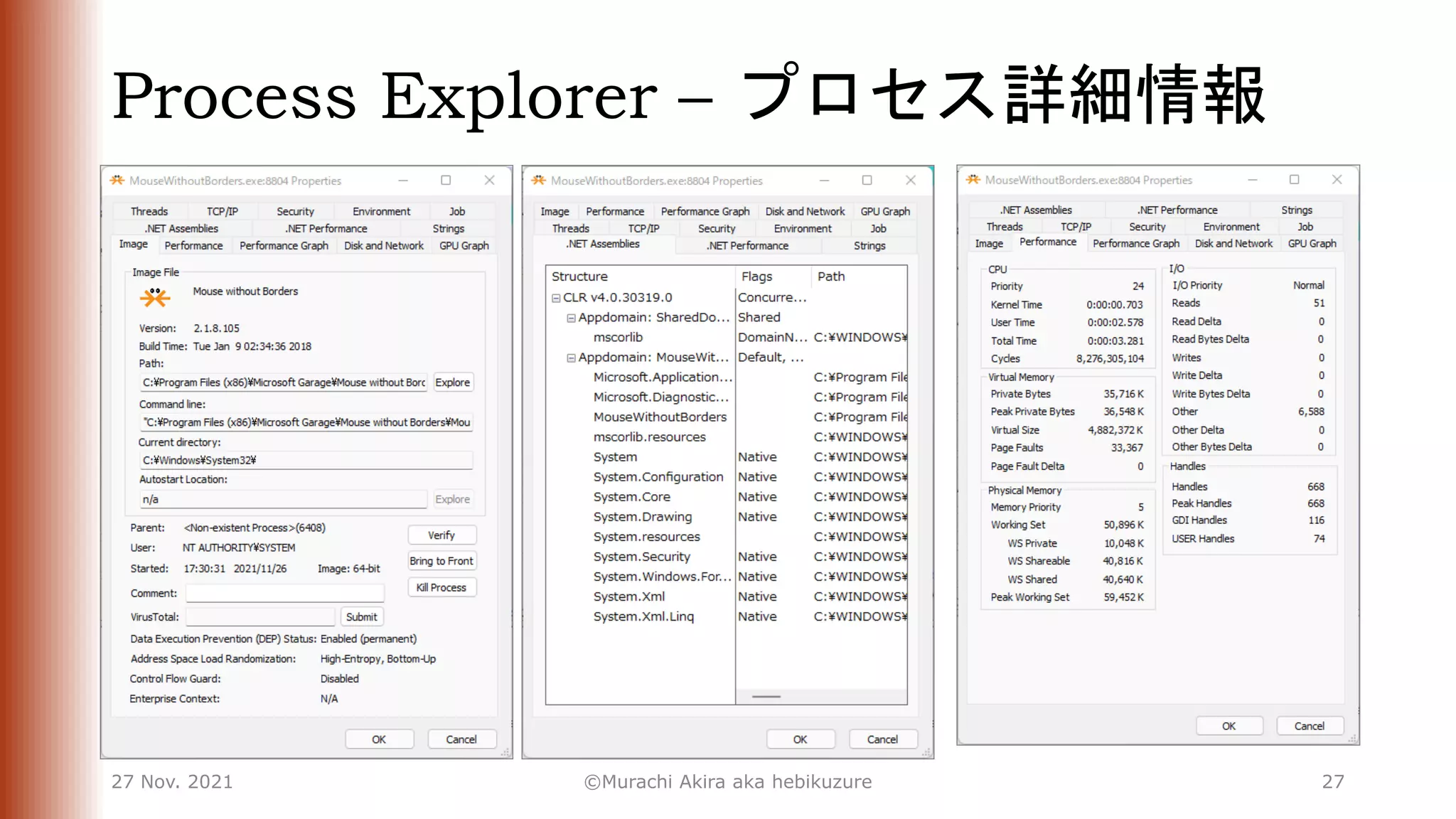Click the Command line text field
Image resolution: width=1456 pixels, height=819 pixels.
coord(307,422)
